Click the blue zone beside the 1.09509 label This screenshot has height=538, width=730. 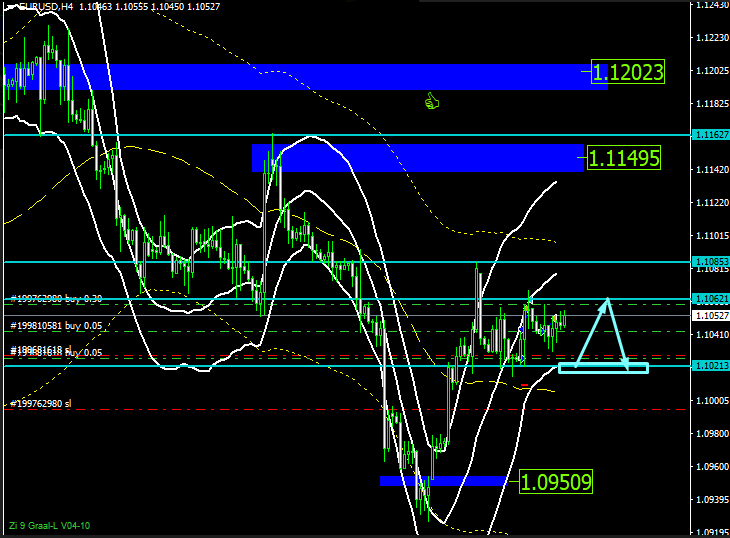click(x=444, y=481)
